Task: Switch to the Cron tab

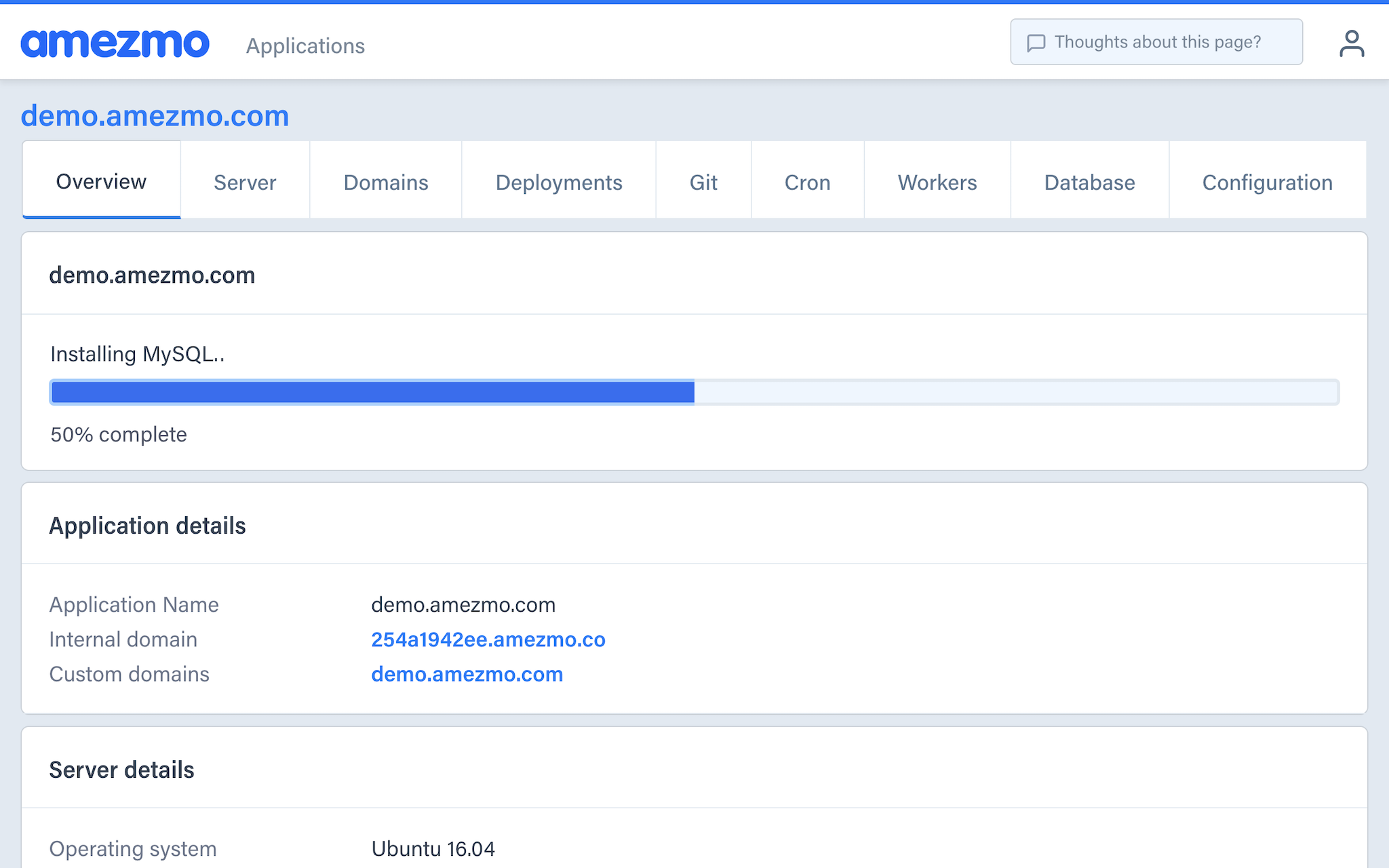Action: pyautogui.click(x=807, y=182)
